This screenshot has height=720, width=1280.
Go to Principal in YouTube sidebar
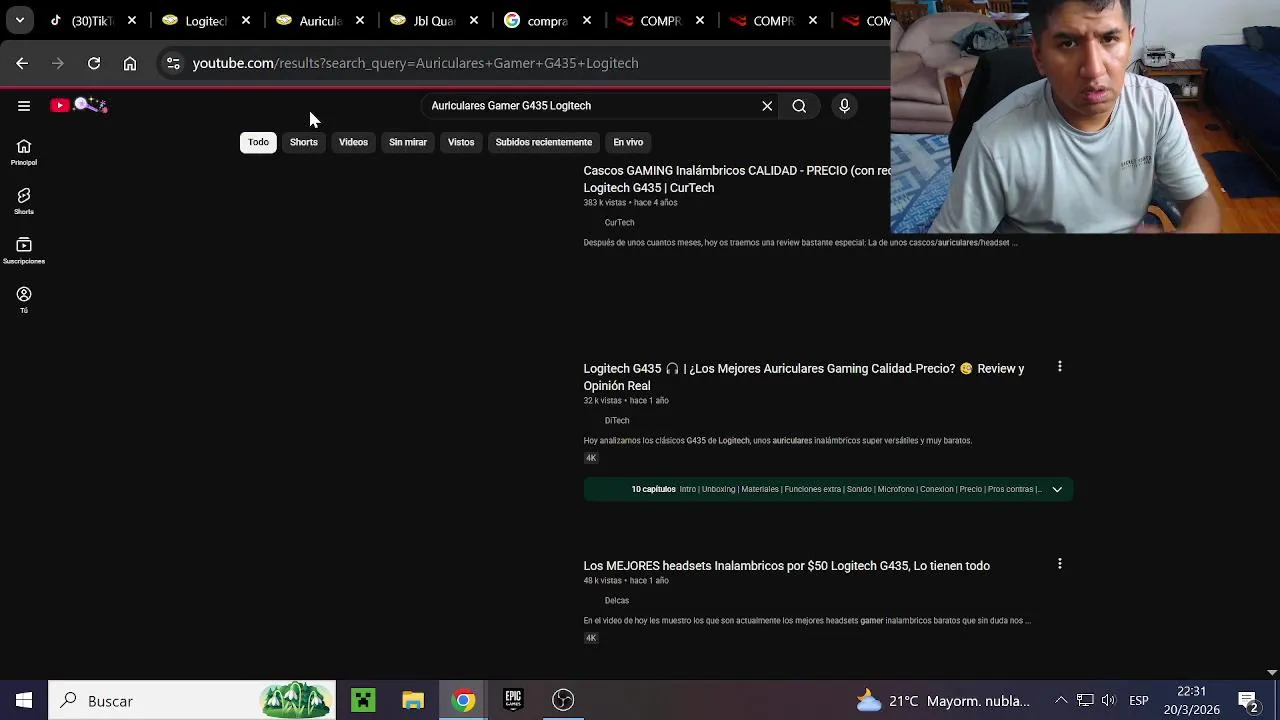tap(24, 152)
